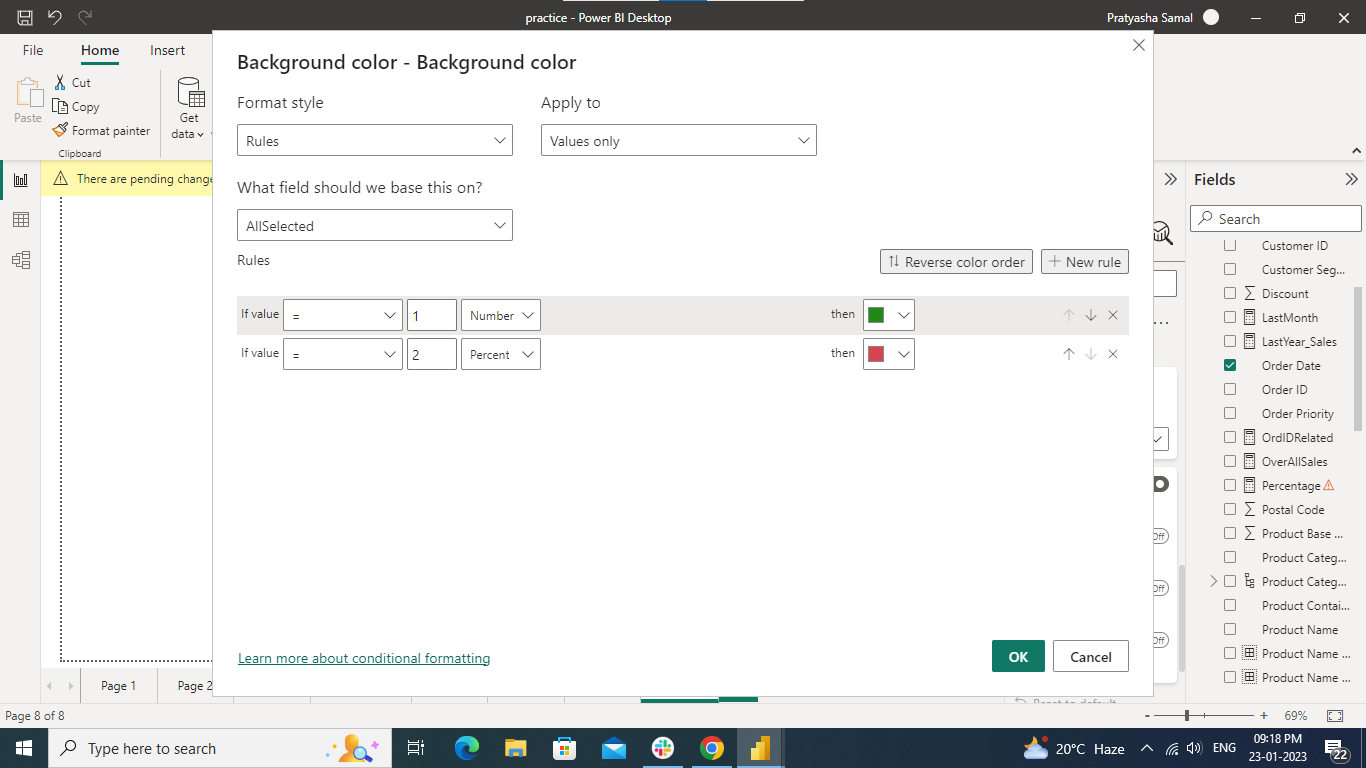Open Learn more about conditional formatting link

click(x=364, y=658)
